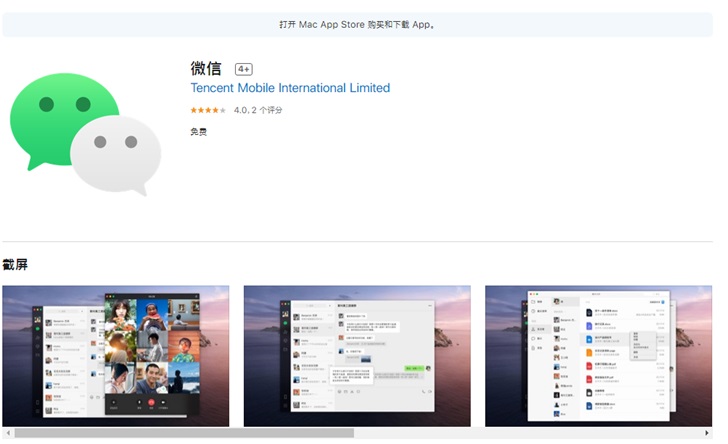Click the red hang-up button in video call screenshot
This screenshot has height=444, width=728.
pyautogui.click(x=151, y=402)
